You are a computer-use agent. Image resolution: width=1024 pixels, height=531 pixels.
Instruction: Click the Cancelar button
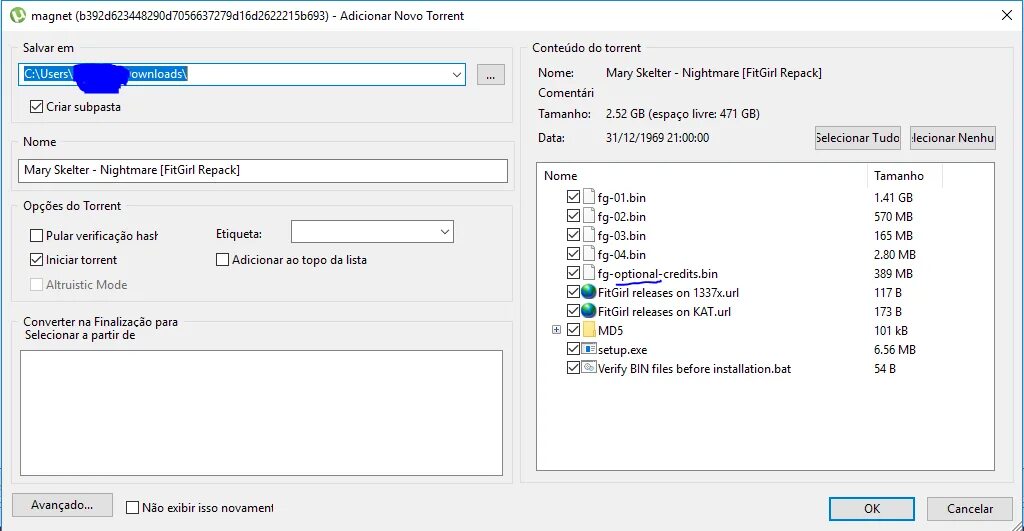pyautogui.click(x=970, y=509)
